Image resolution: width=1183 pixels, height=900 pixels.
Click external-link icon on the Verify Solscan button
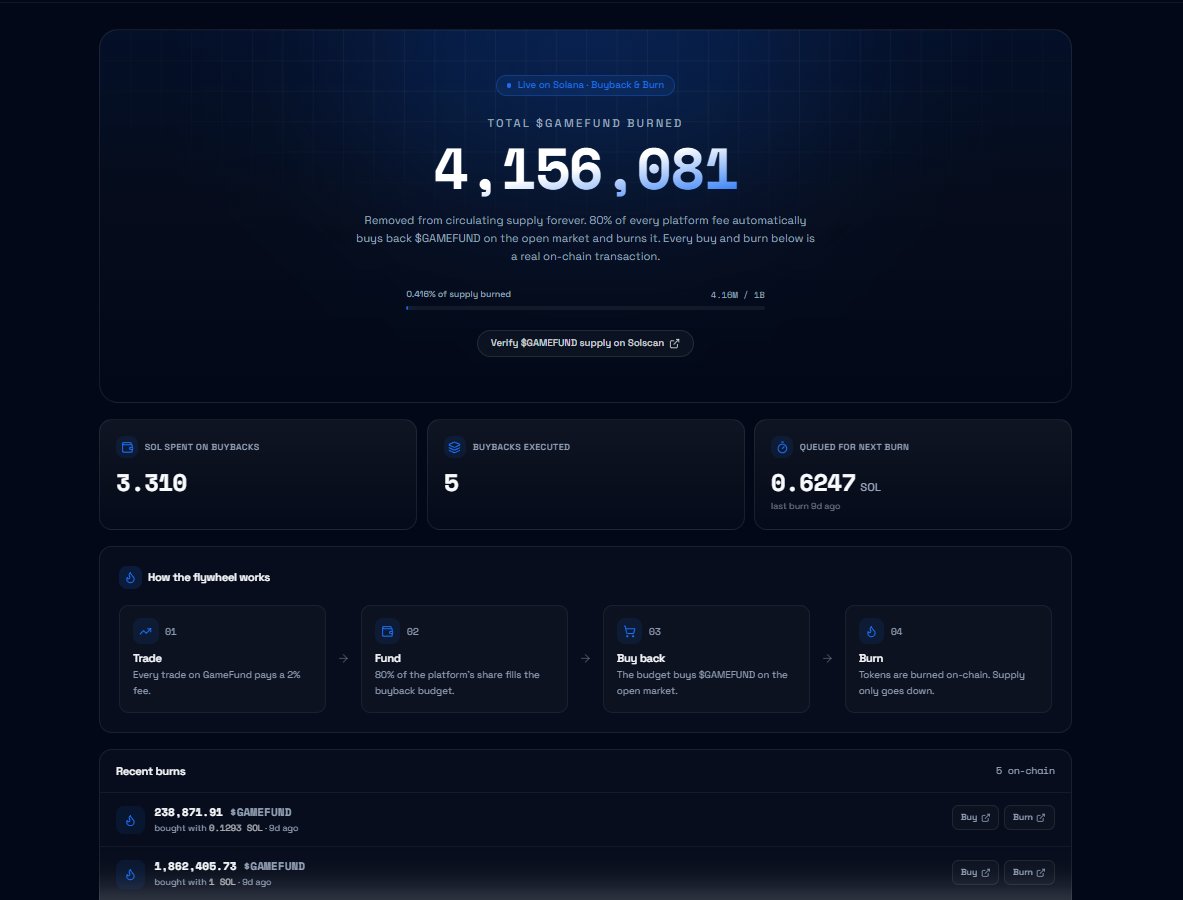tap(674, 343)
